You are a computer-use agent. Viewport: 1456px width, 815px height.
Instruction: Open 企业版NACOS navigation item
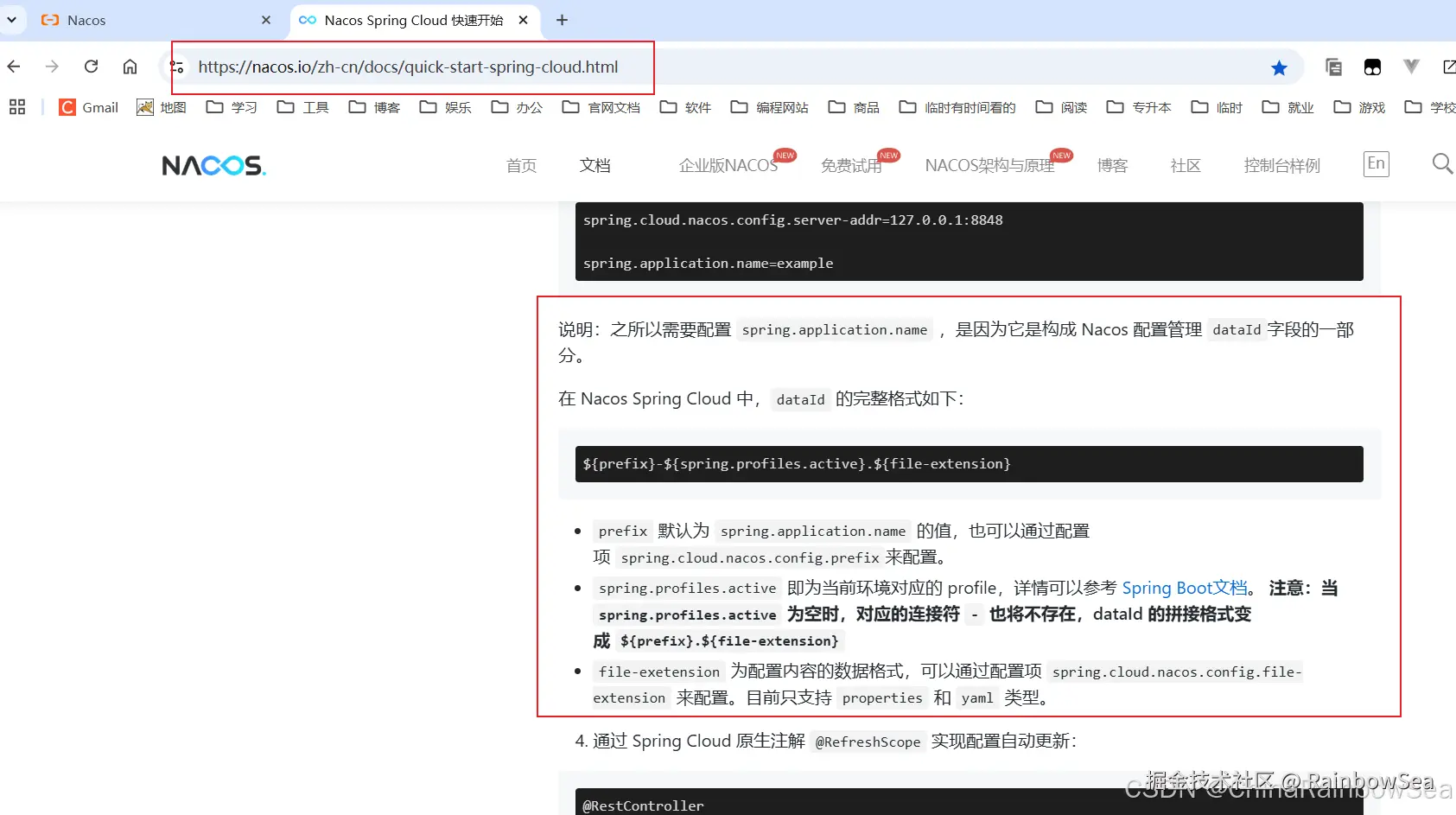click(x=728, y=165)
